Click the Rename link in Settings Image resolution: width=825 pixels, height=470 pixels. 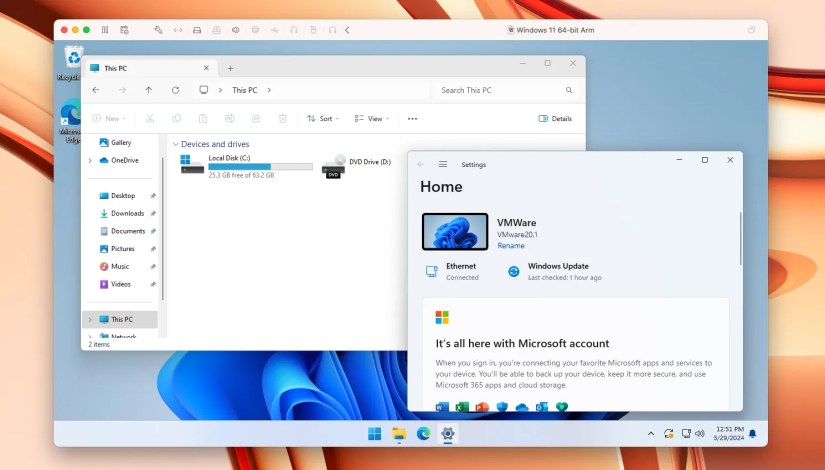[511, 245]
